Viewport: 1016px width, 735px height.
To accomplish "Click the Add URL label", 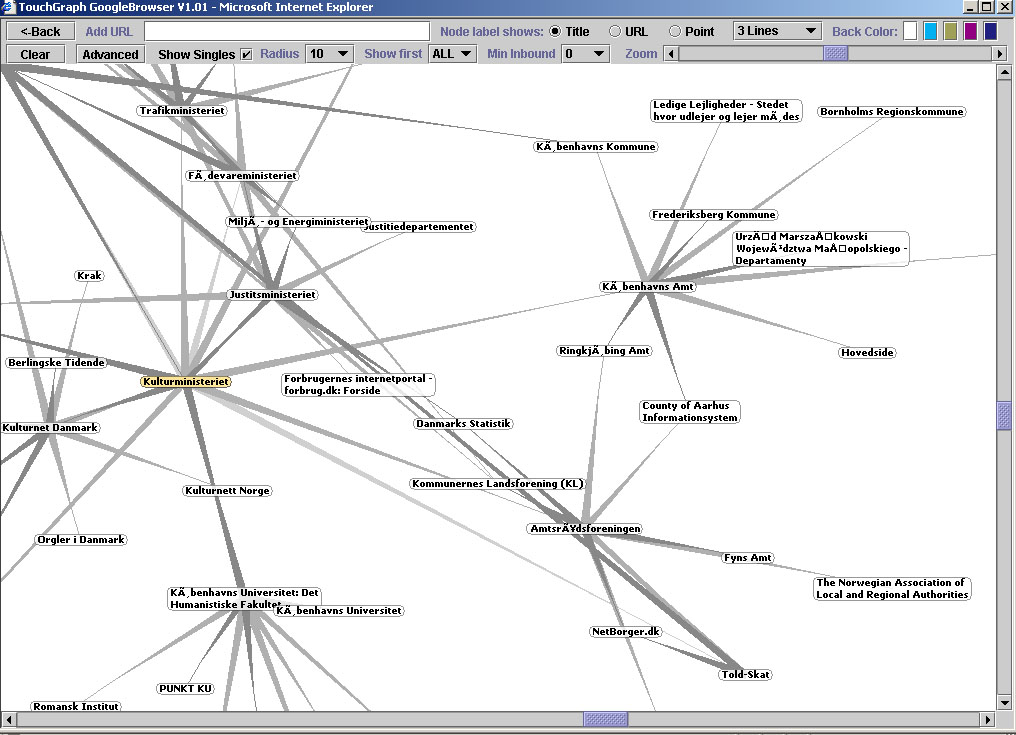I will [x=108, y=31].
